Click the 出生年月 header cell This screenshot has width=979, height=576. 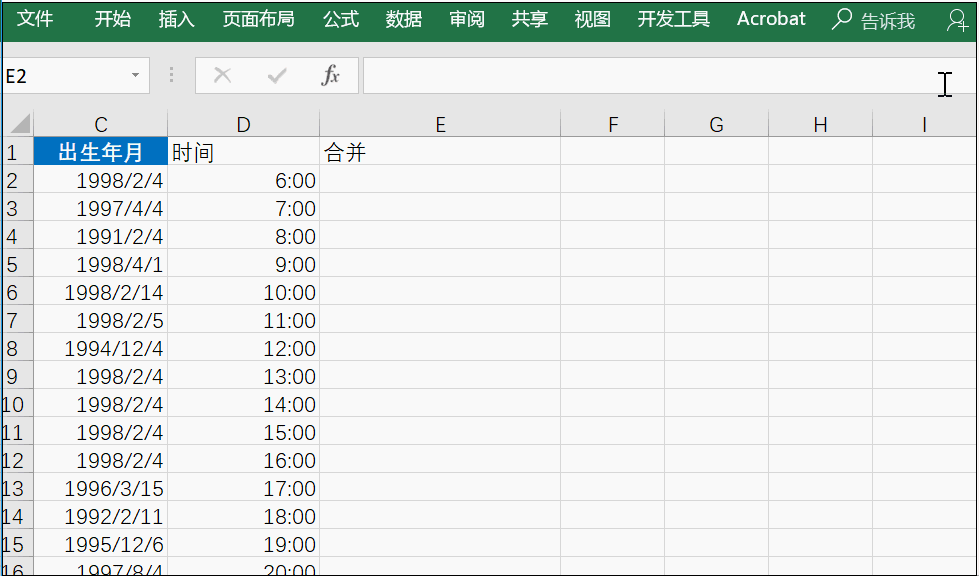pos(101,152)
